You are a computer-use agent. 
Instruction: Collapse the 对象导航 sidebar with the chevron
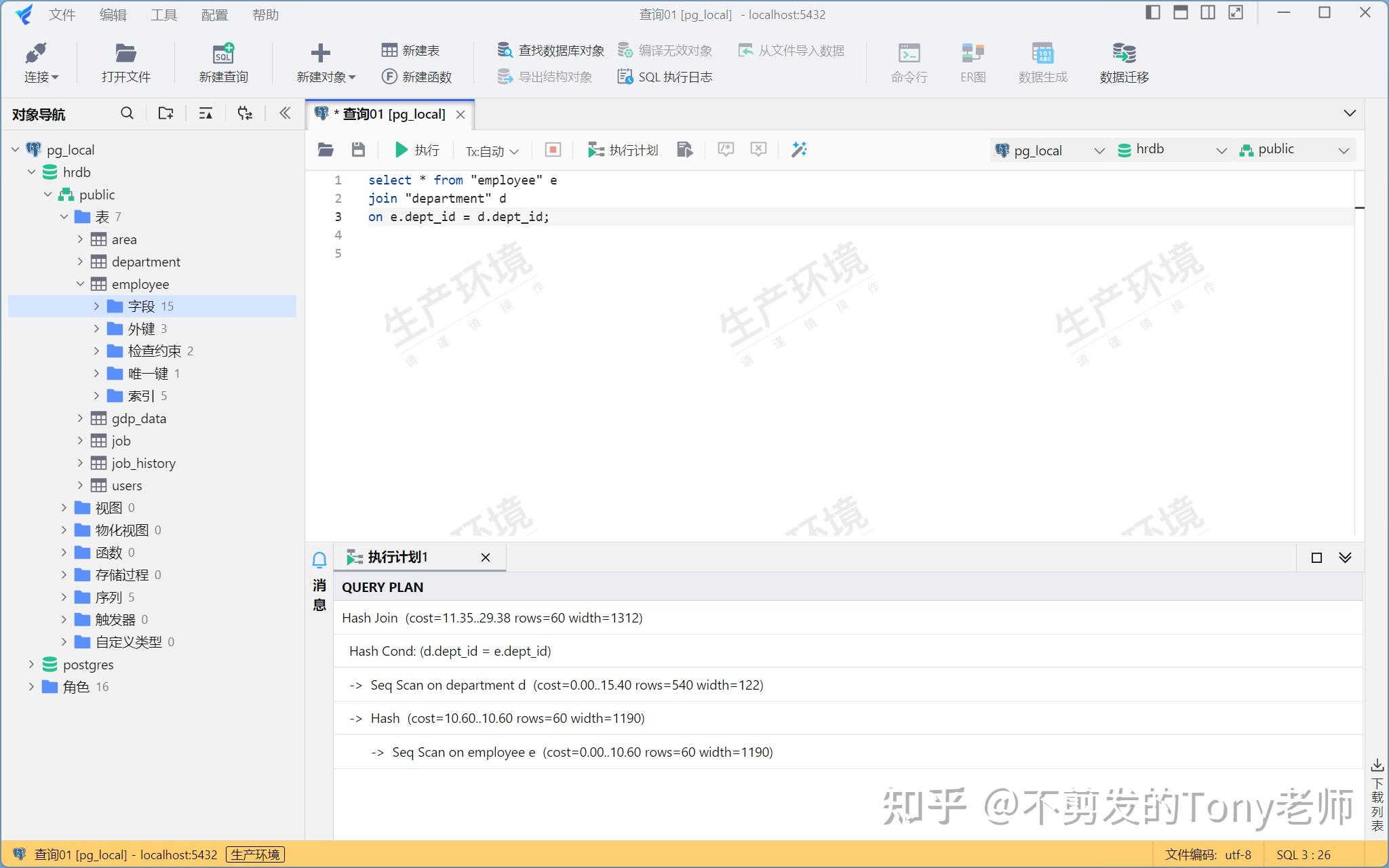[x=284, y=113]
